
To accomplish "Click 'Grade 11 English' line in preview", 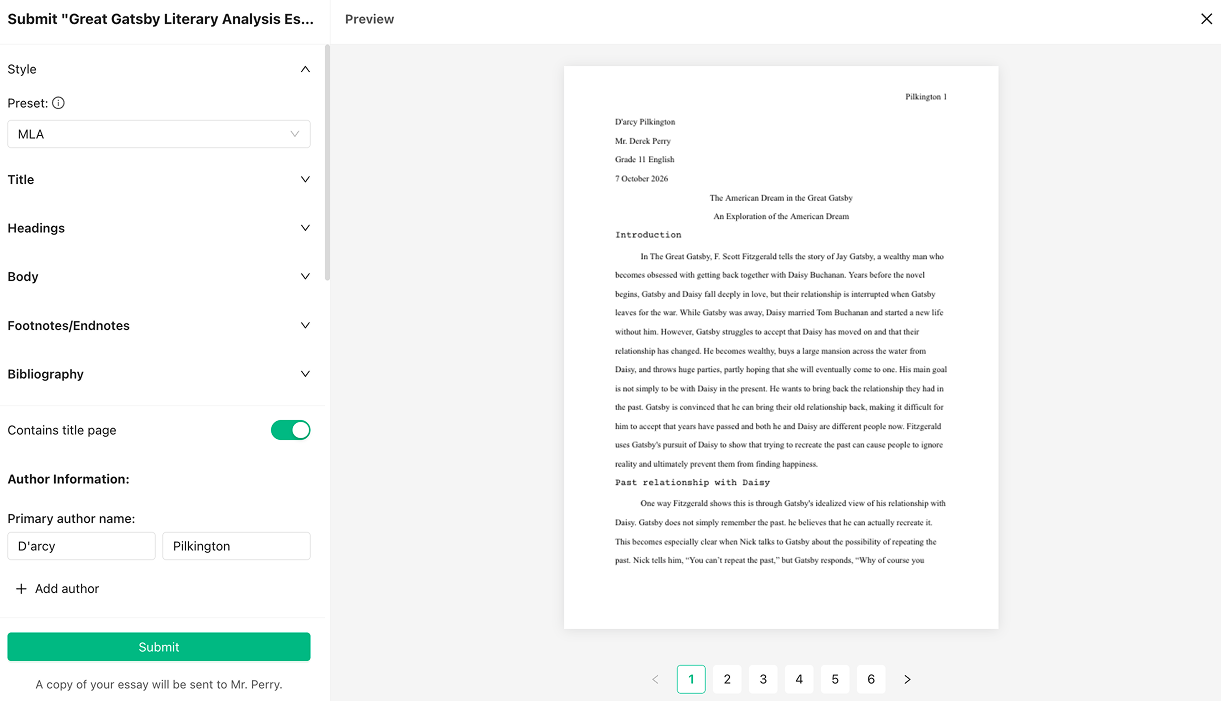I will [x=645, y=160].
